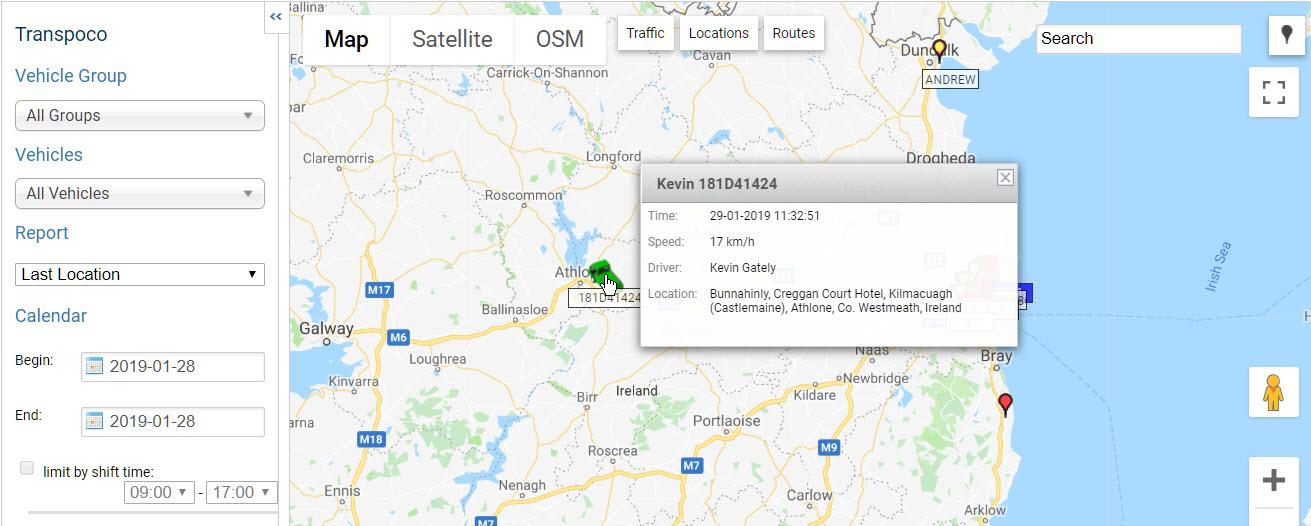Screen dimensions: 1311x526
Task: Click the map Search input field
Action: click(x=1138, y=39)
